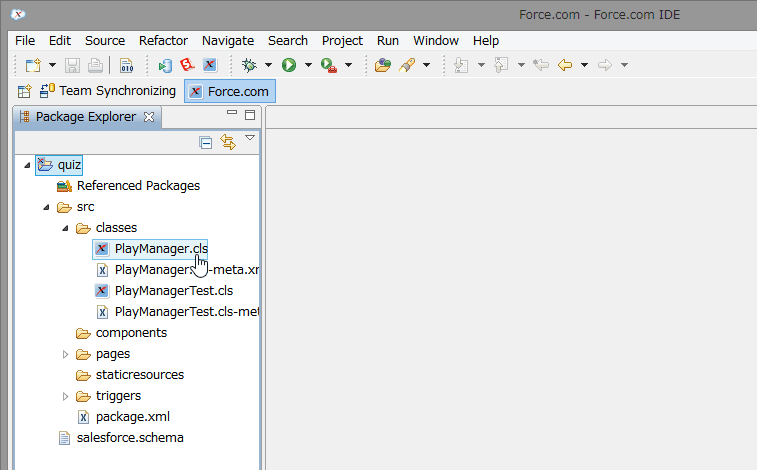The height and width of the screenshot is (470, 757).
Task: Click the red S toolbar icon
Action: [187, 65]
